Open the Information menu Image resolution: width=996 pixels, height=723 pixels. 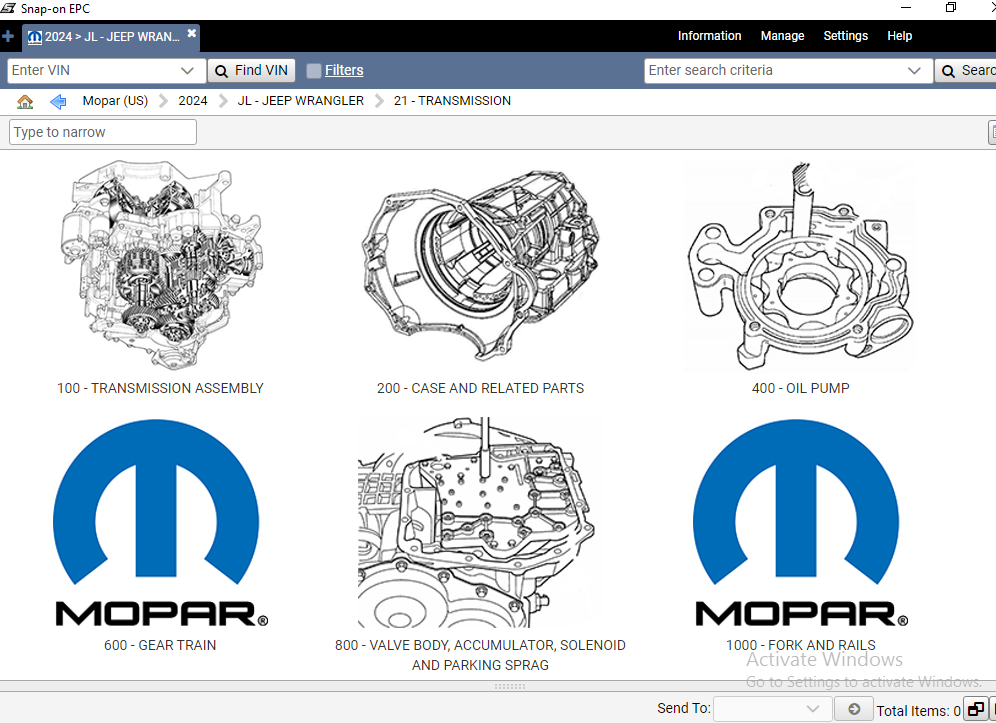pos(709,35)
